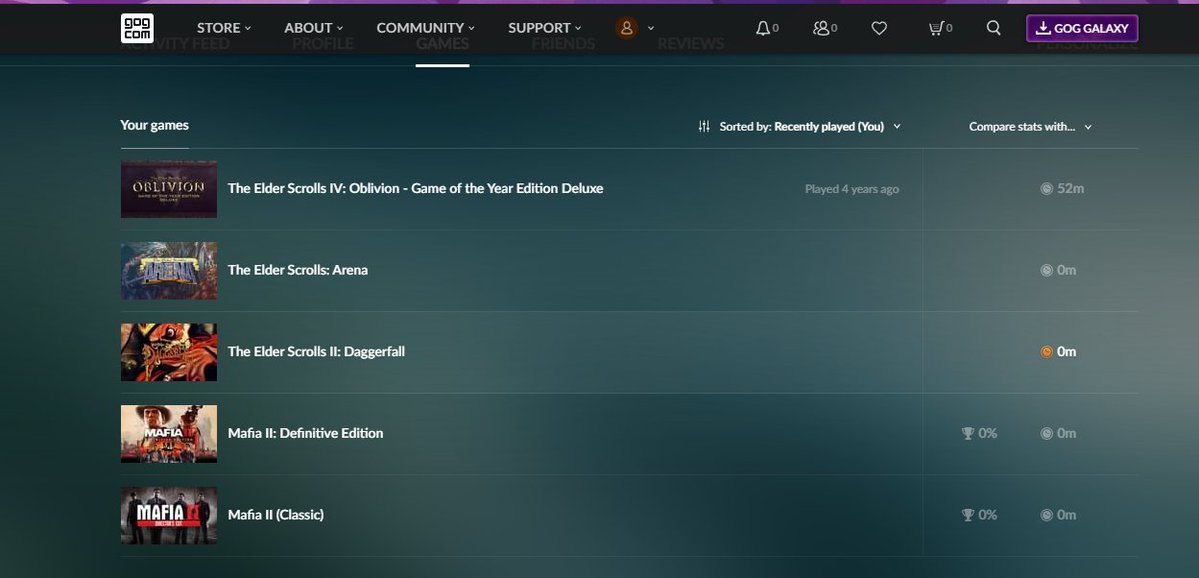Open the shopping cart icon
Viewport: 1199px width, 578px height.
point(936,28)
